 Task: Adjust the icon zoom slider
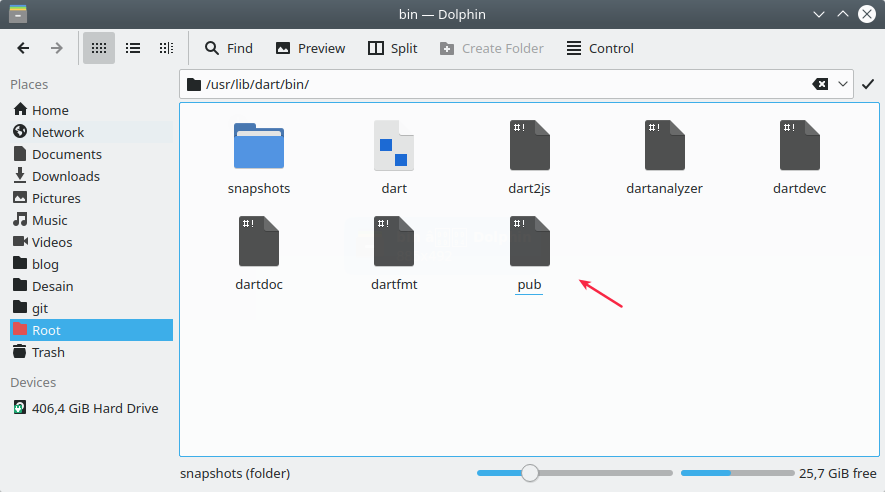(x=530, y=473)
